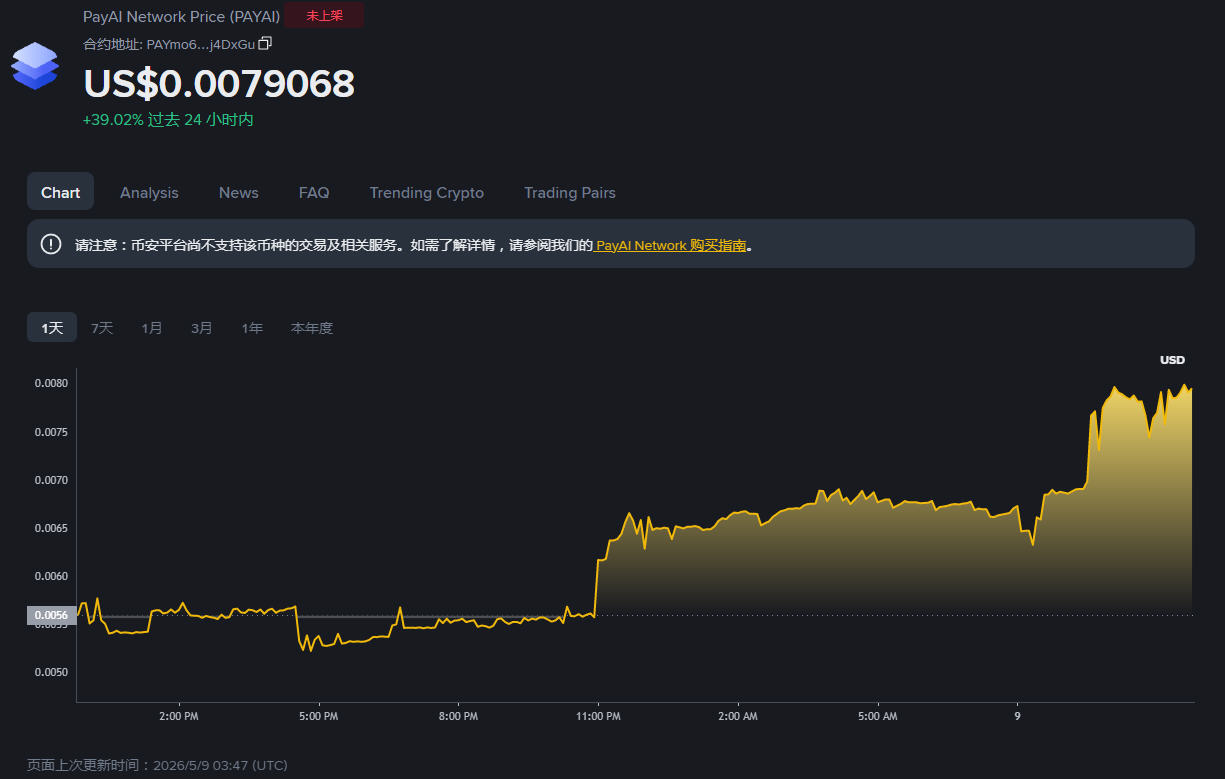Click the 未上架 status badge
The width and height of the screenshot is (1225, 779).
[324, 15]
